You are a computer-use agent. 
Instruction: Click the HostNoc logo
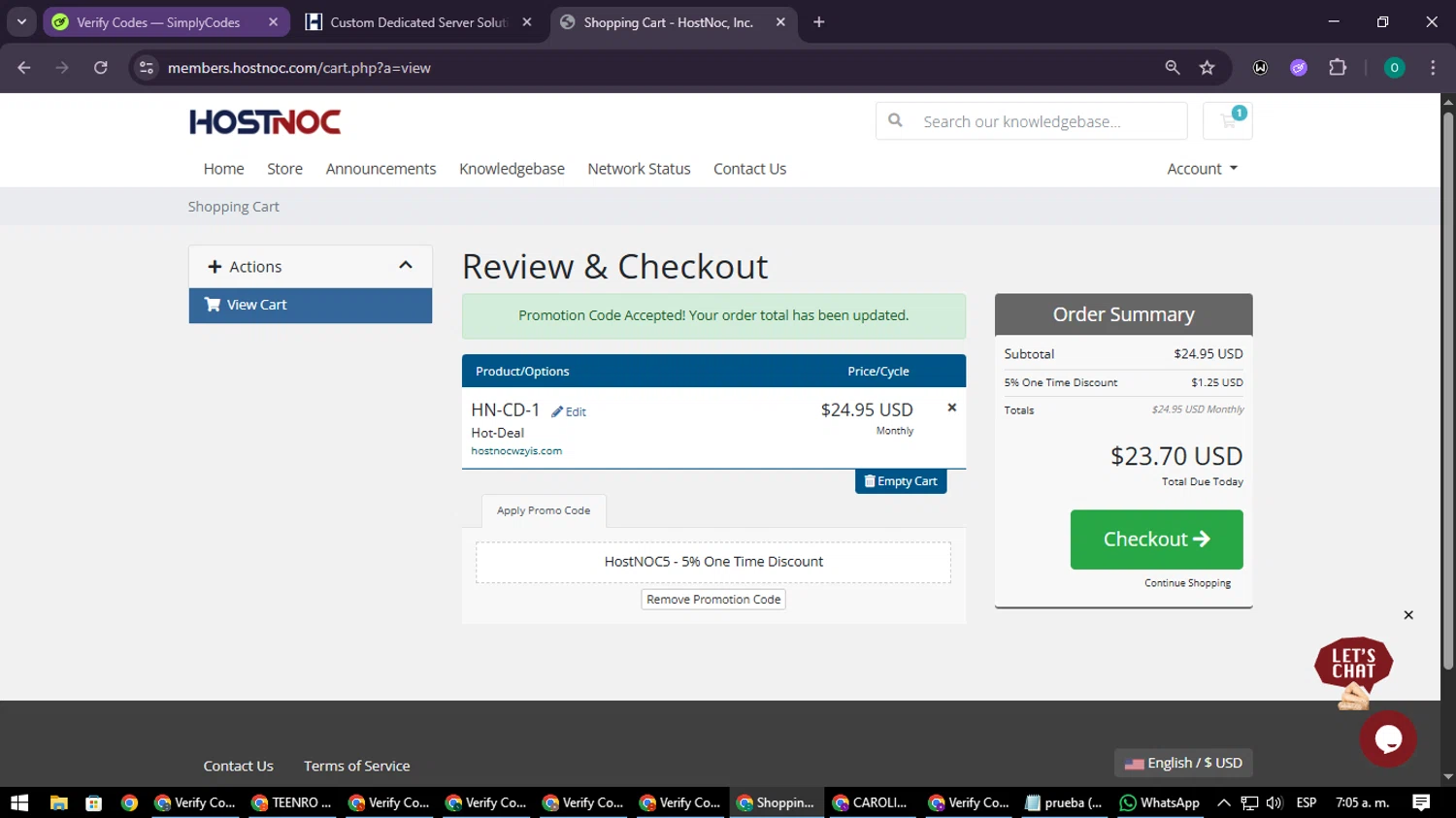[265, 122]
